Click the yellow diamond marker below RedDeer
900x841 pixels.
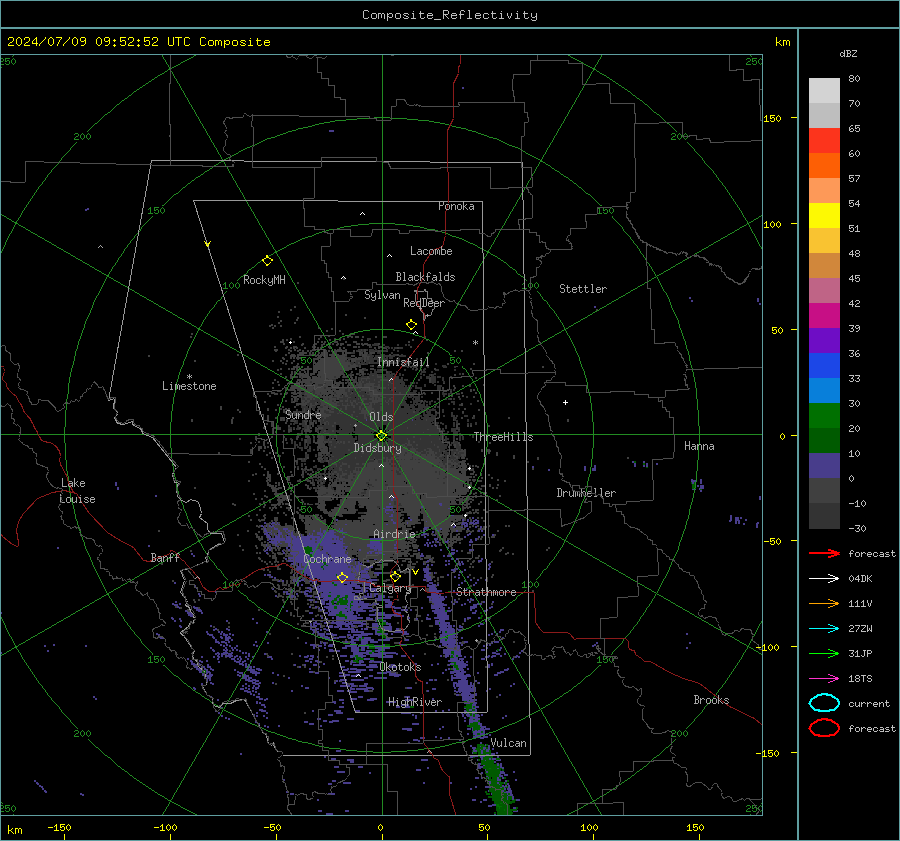(x=412, y=325)
